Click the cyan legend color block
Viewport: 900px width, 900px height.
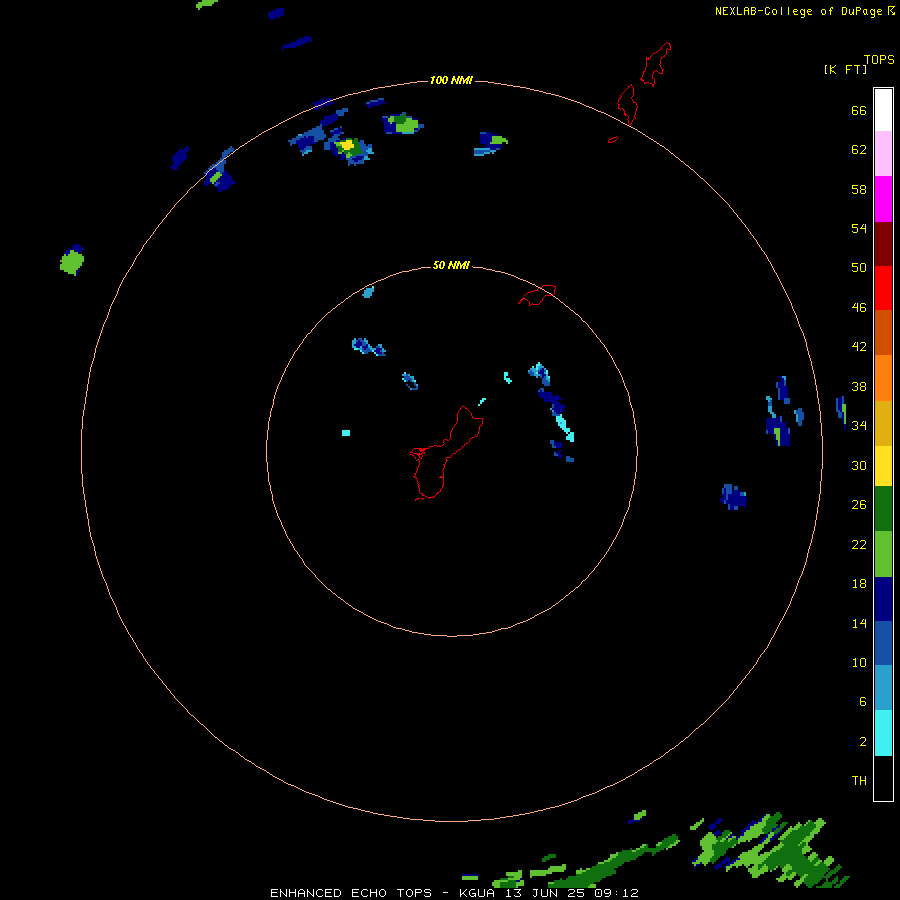tap(883, 733)
